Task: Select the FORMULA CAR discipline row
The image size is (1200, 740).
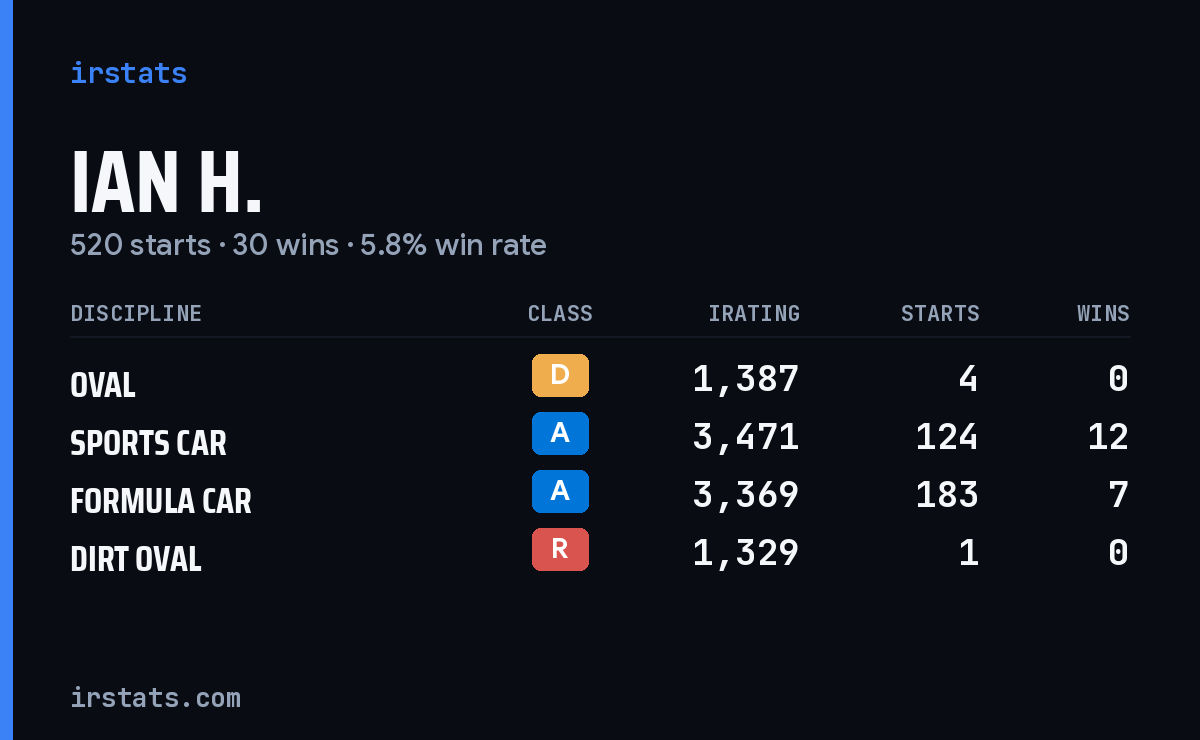Action: click(x=600, y=495)
